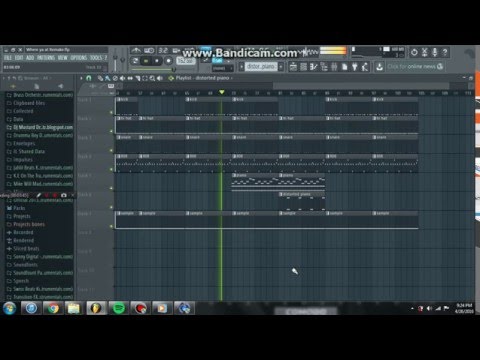The height and width of the screenshot is (360, 480).
Task: Open playlist menu arrow left of magnet
Action: point(81,78)
